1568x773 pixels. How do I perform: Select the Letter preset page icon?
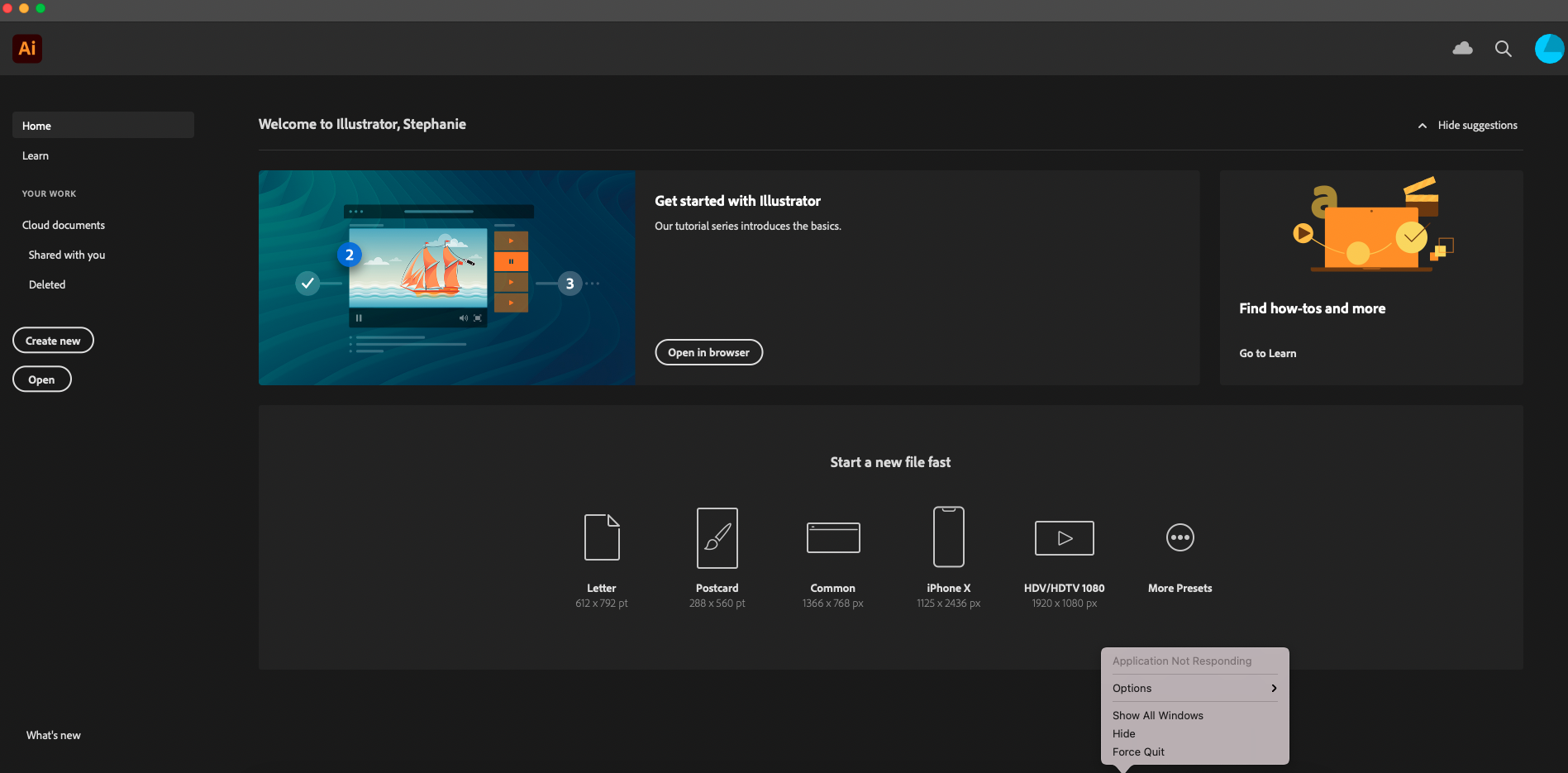602,537
